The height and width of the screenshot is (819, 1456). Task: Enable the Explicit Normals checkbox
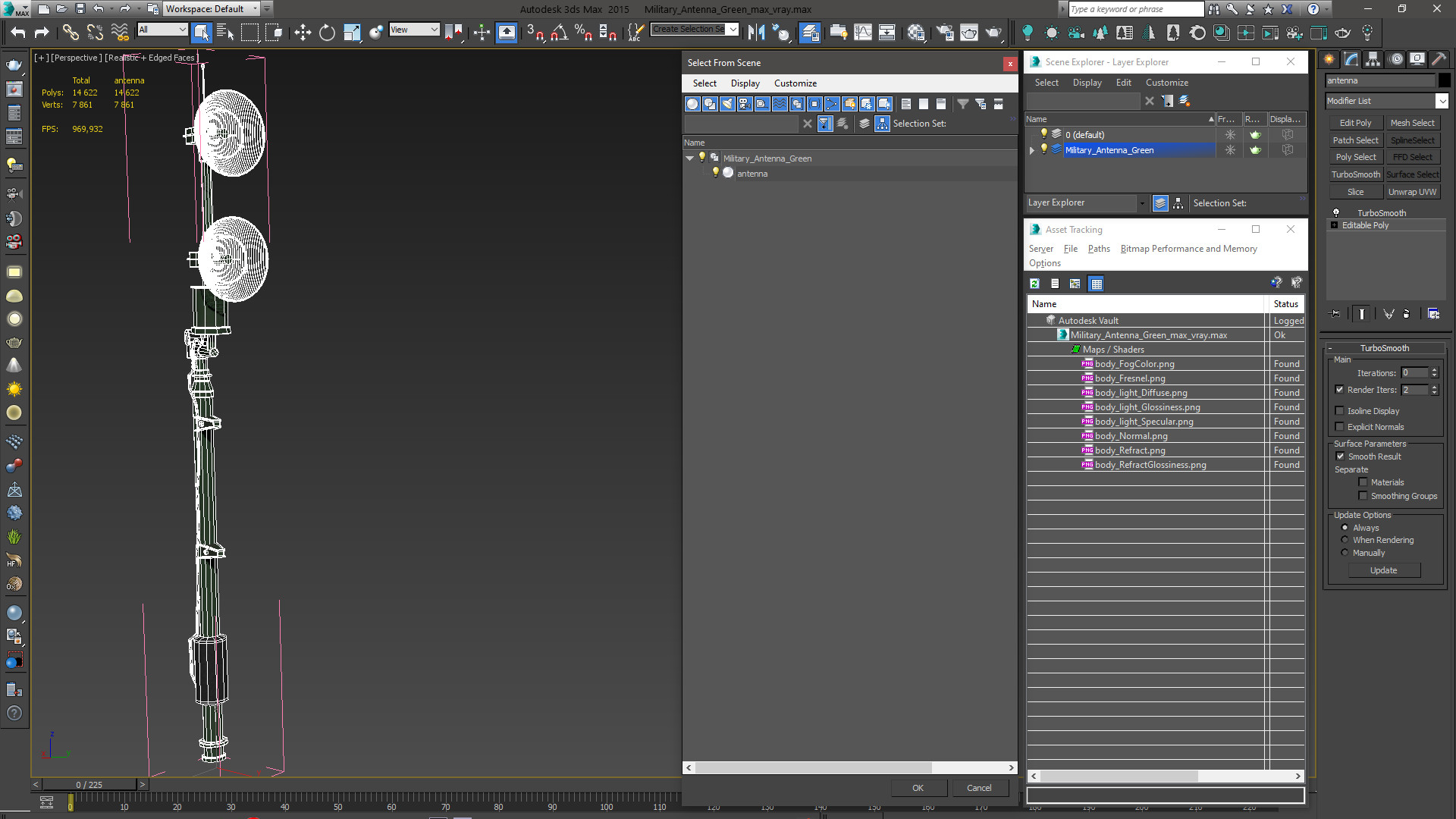[1340, 427]
